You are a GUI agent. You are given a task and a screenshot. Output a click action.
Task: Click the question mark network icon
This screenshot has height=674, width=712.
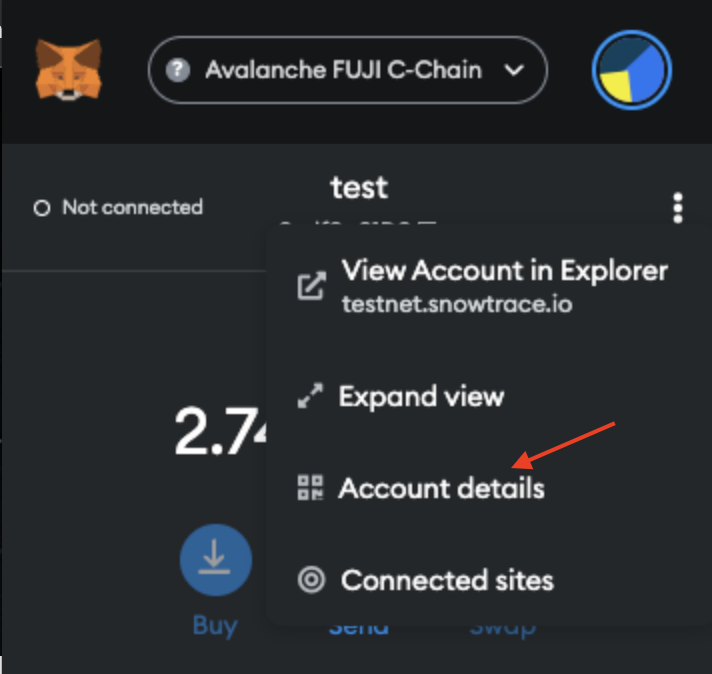[178, 70]
